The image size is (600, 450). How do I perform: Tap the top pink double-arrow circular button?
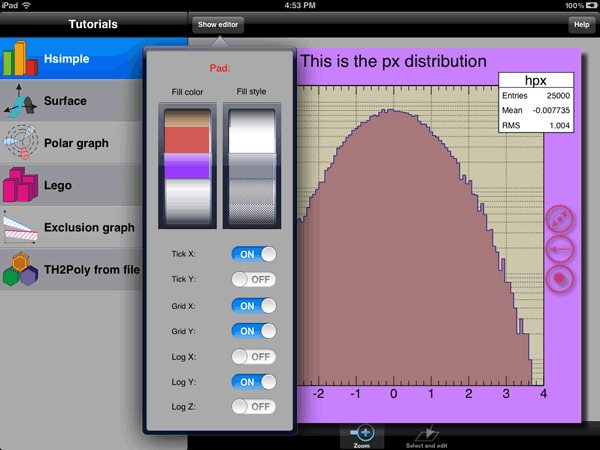(561, 218)
